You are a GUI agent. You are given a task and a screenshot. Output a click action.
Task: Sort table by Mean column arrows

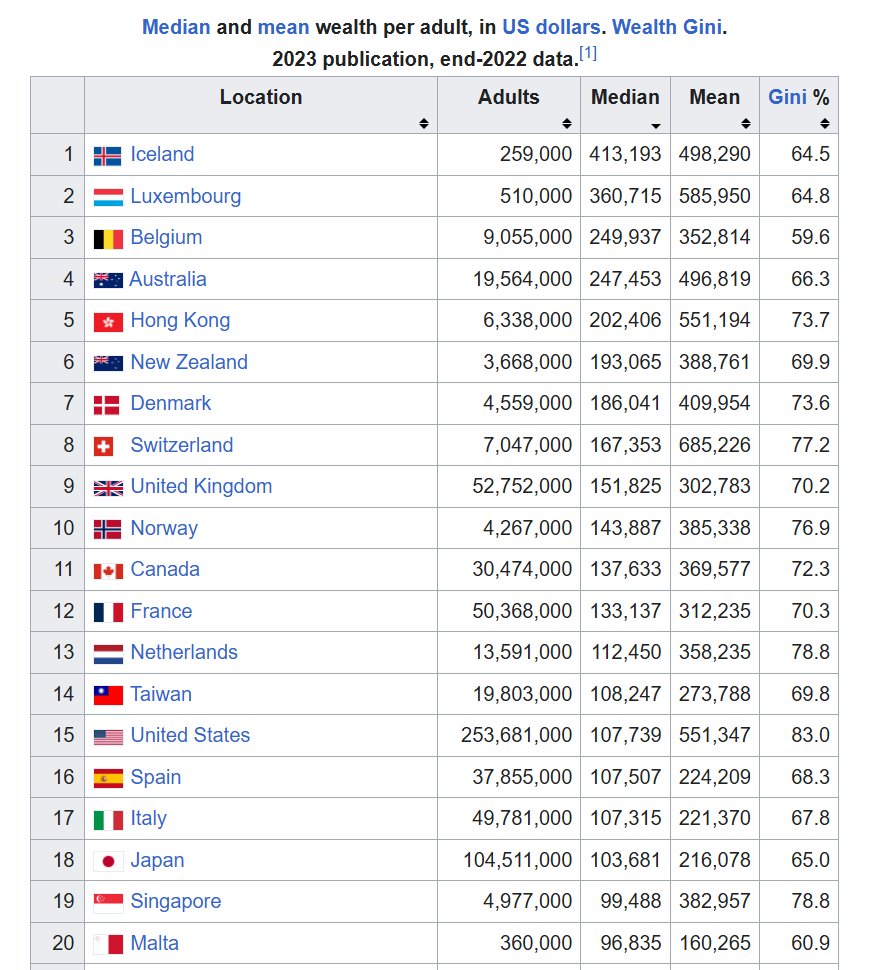coord(745,124)
